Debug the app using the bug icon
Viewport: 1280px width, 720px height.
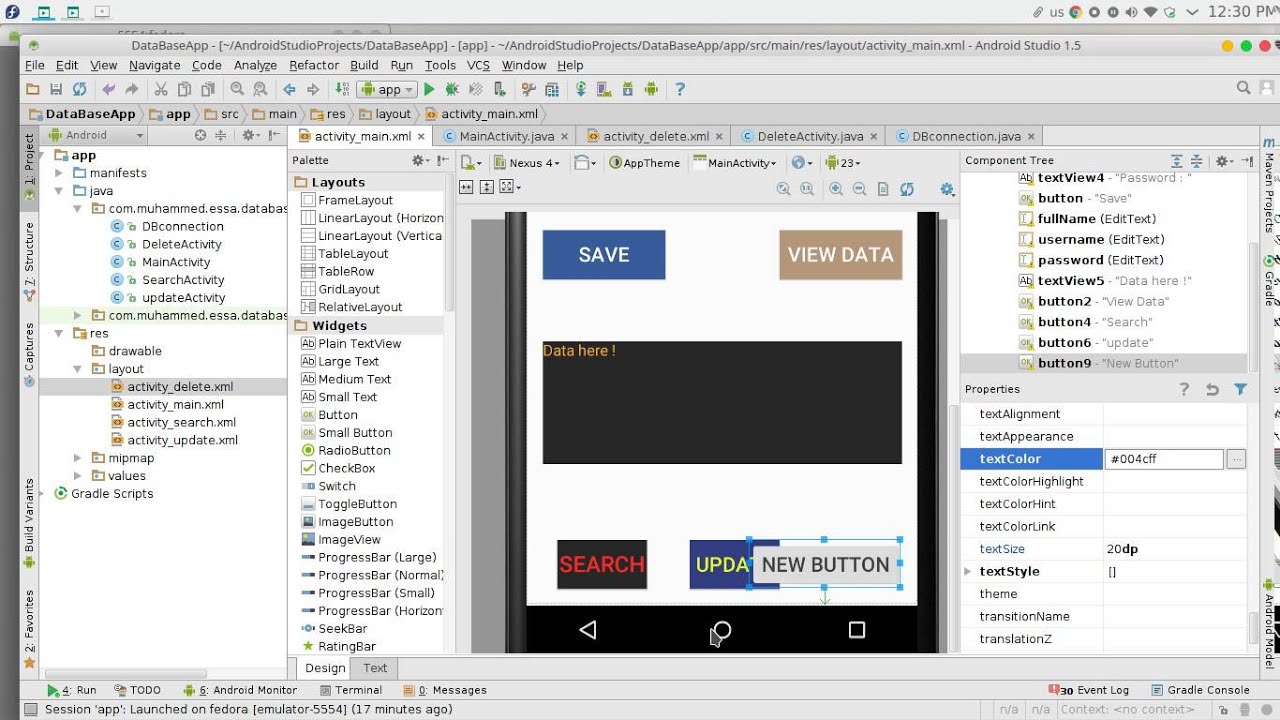[451, 89]
